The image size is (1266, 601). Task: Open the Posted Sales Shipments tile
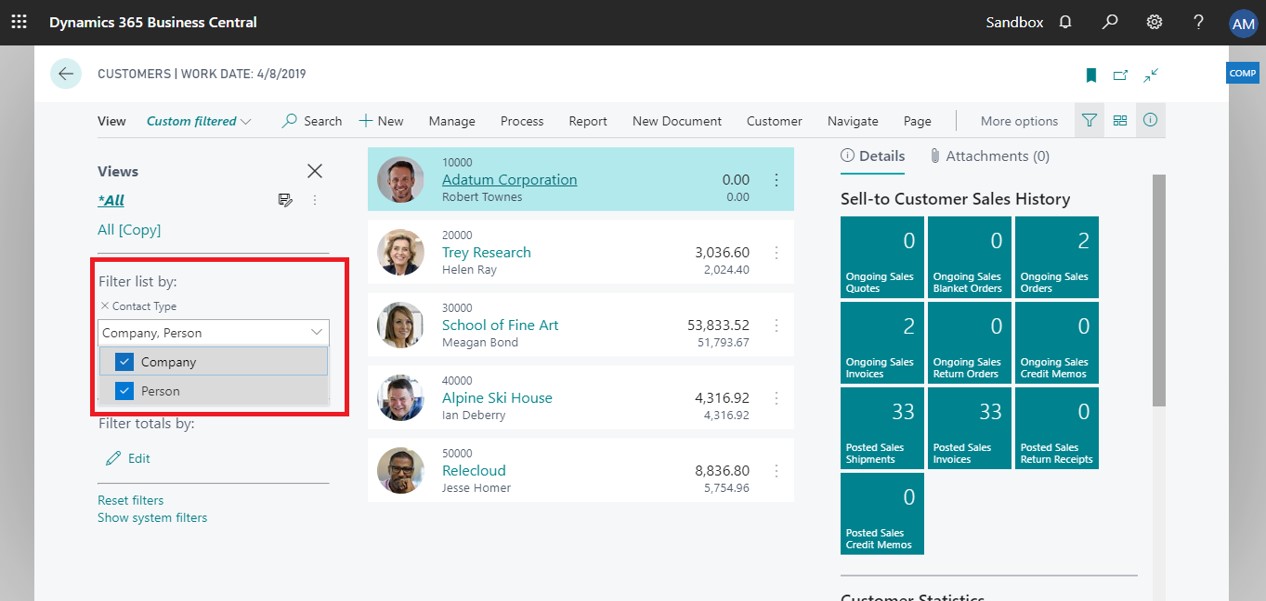882,428
